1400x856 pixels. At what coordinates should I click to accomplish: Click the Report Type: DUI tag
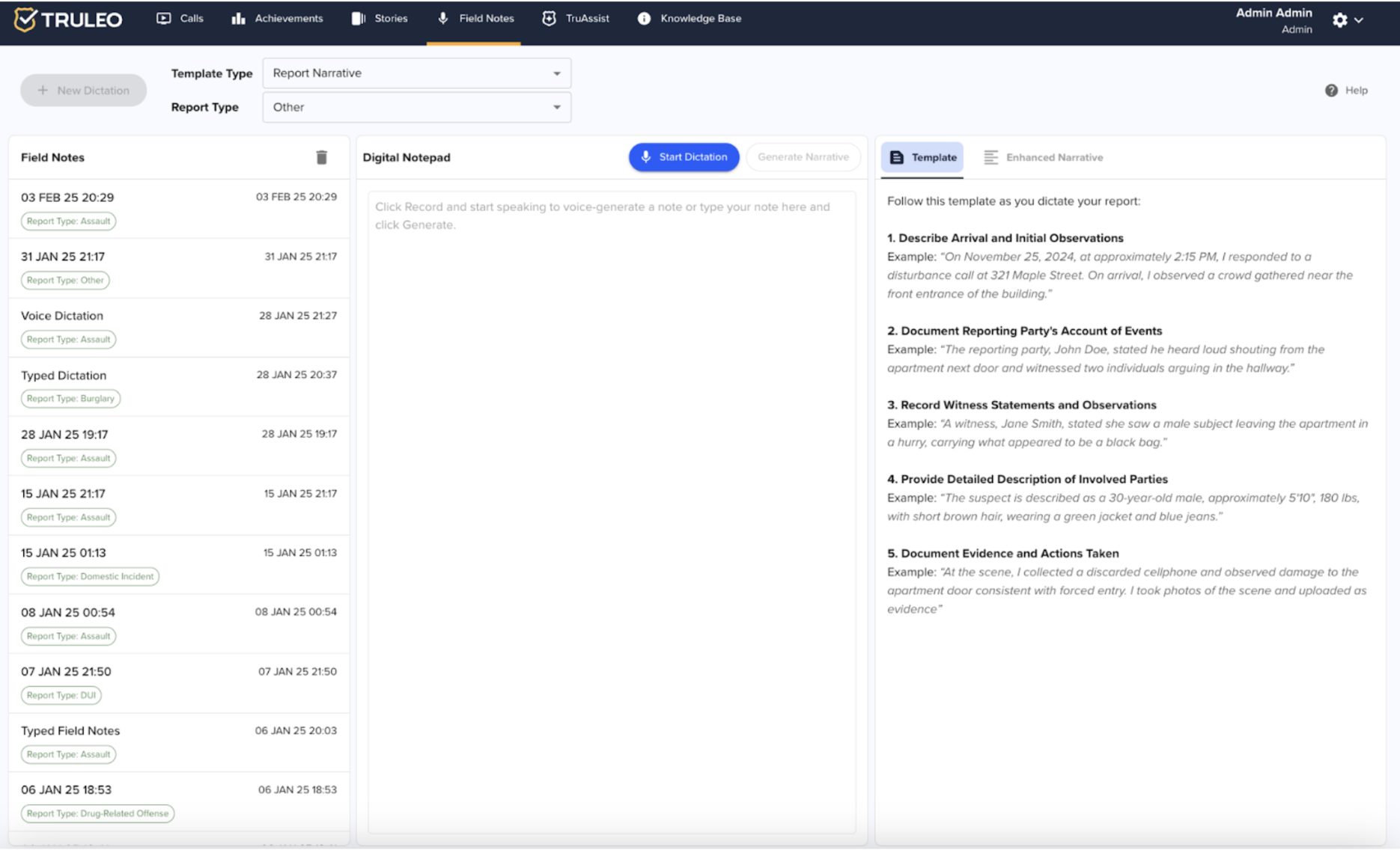pos(61,695)
